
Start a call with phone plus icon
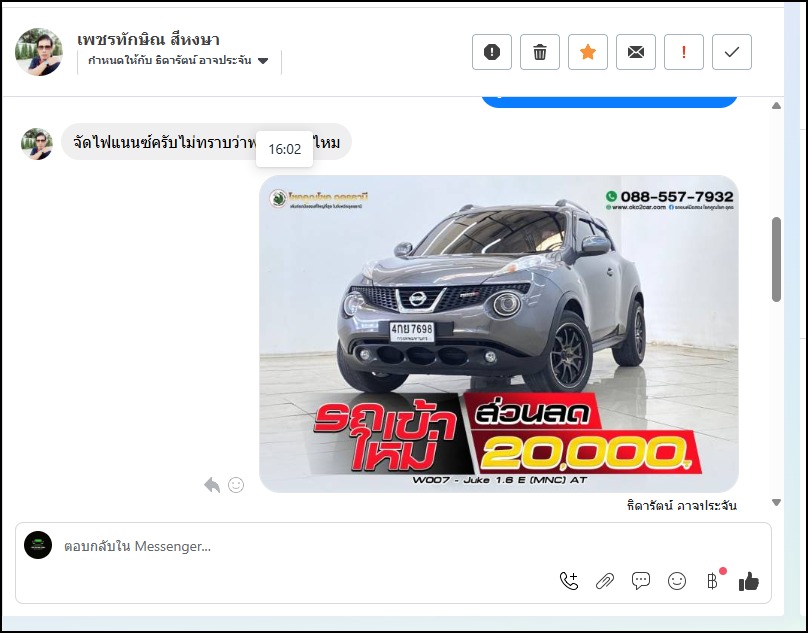pos(569,581)
